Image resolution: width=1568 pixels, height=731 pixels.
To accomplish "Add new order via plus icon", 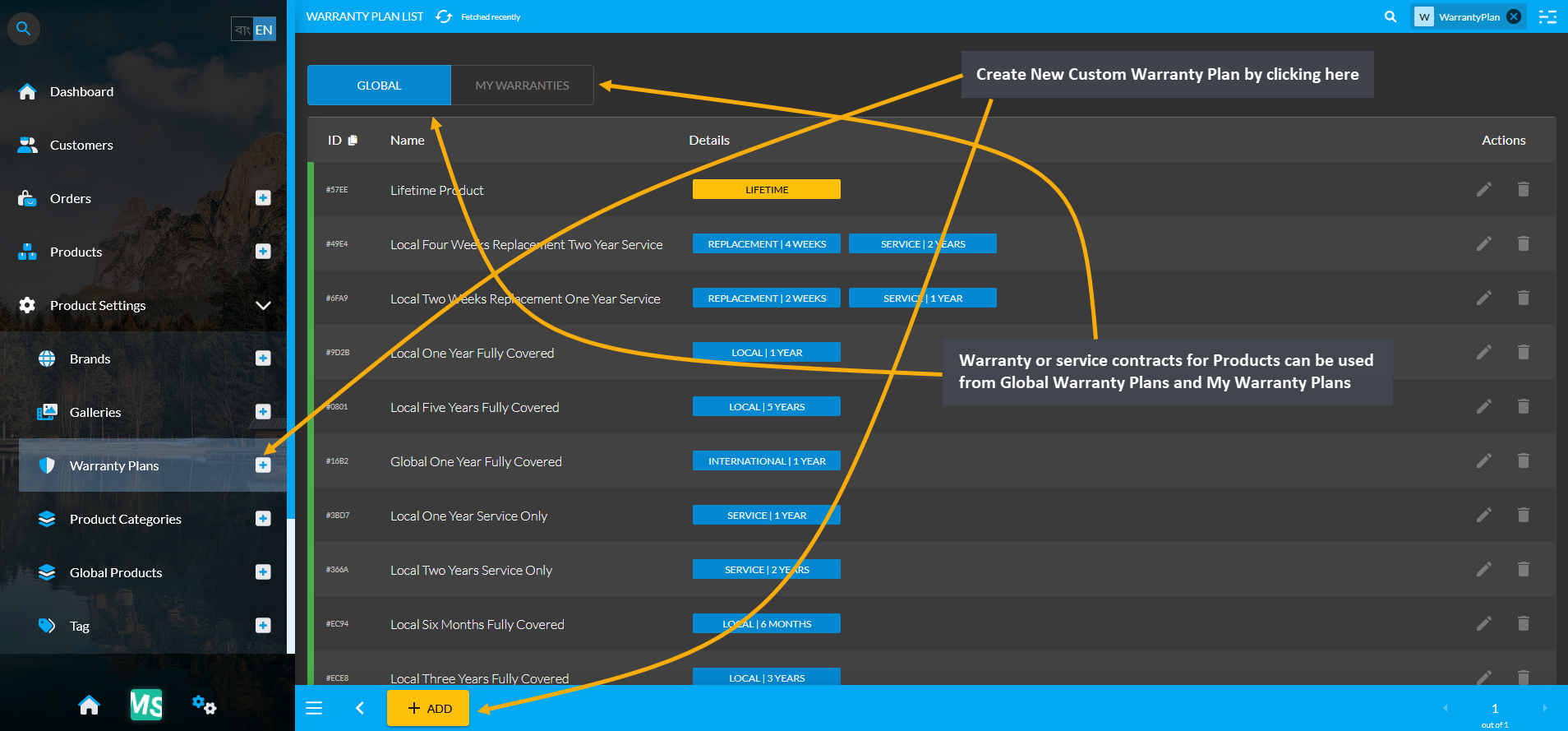I will tap(263, 197).
